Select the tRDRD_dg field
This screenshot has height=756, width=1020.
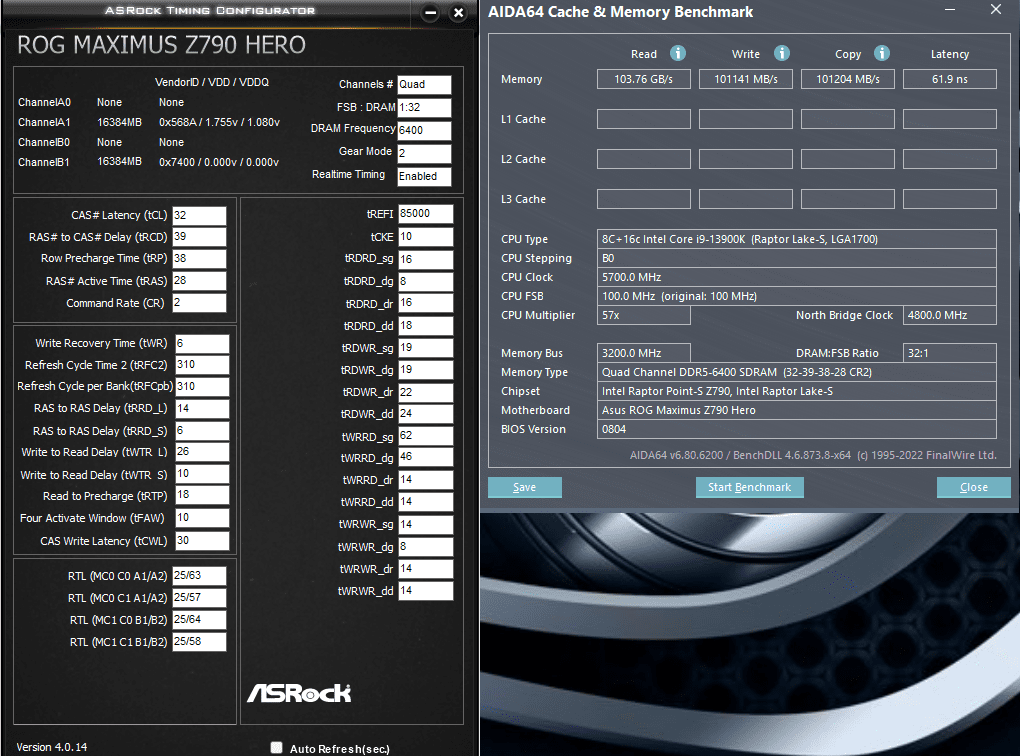(425, 281)
